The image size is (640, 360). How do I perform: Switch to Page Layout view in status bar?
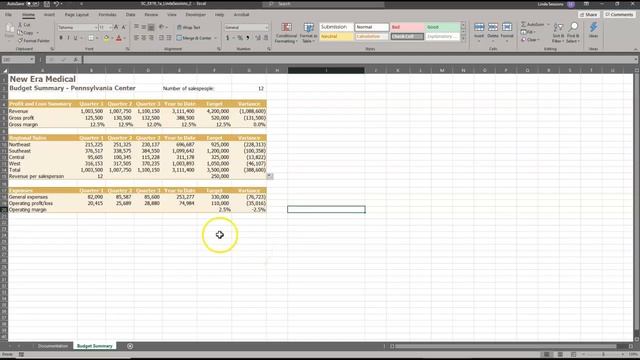pyautogui.click(x=560, y=354)
